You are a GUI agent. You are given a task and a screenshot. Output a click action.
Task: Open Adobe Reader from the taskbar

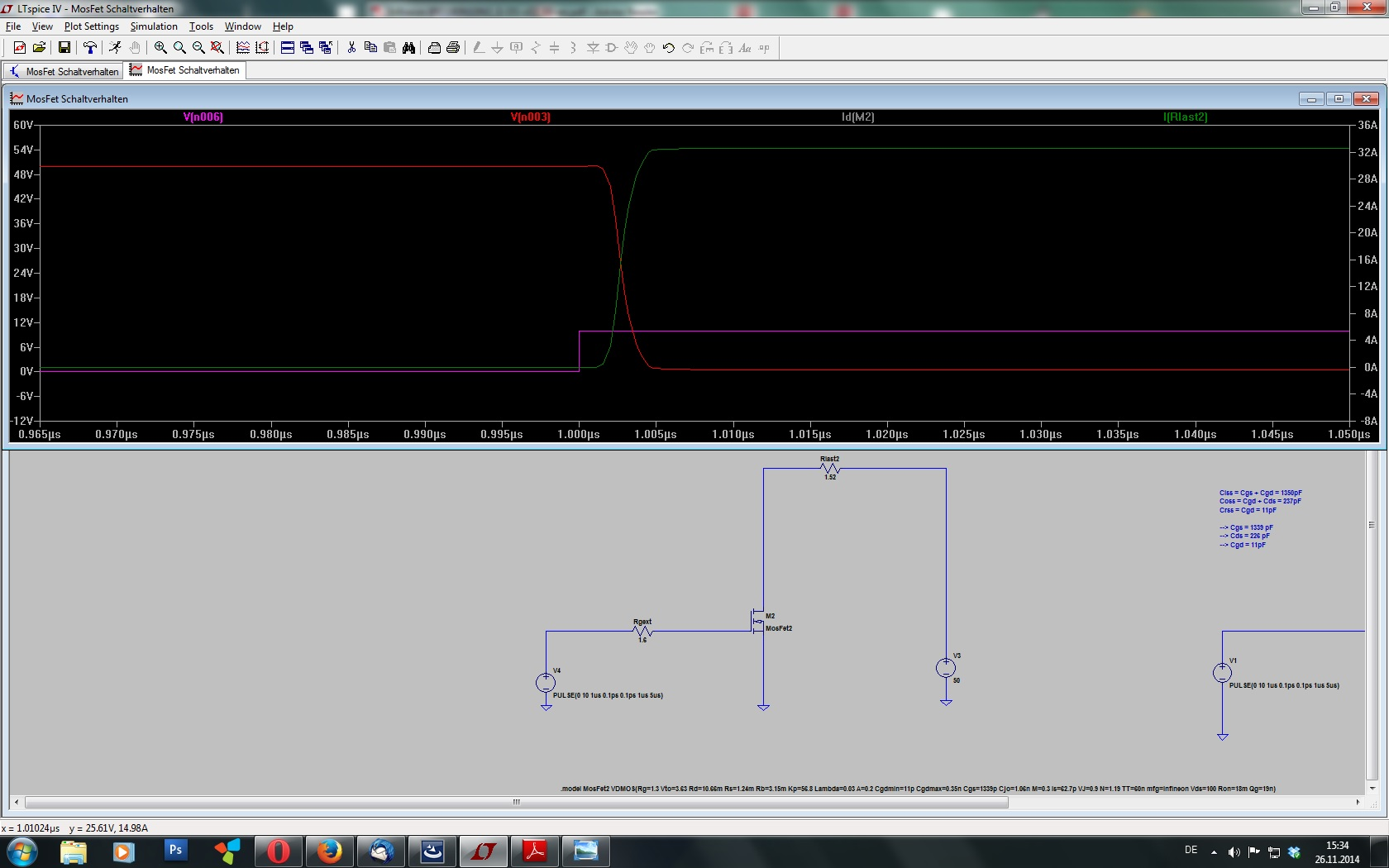(x=535, y=851)
